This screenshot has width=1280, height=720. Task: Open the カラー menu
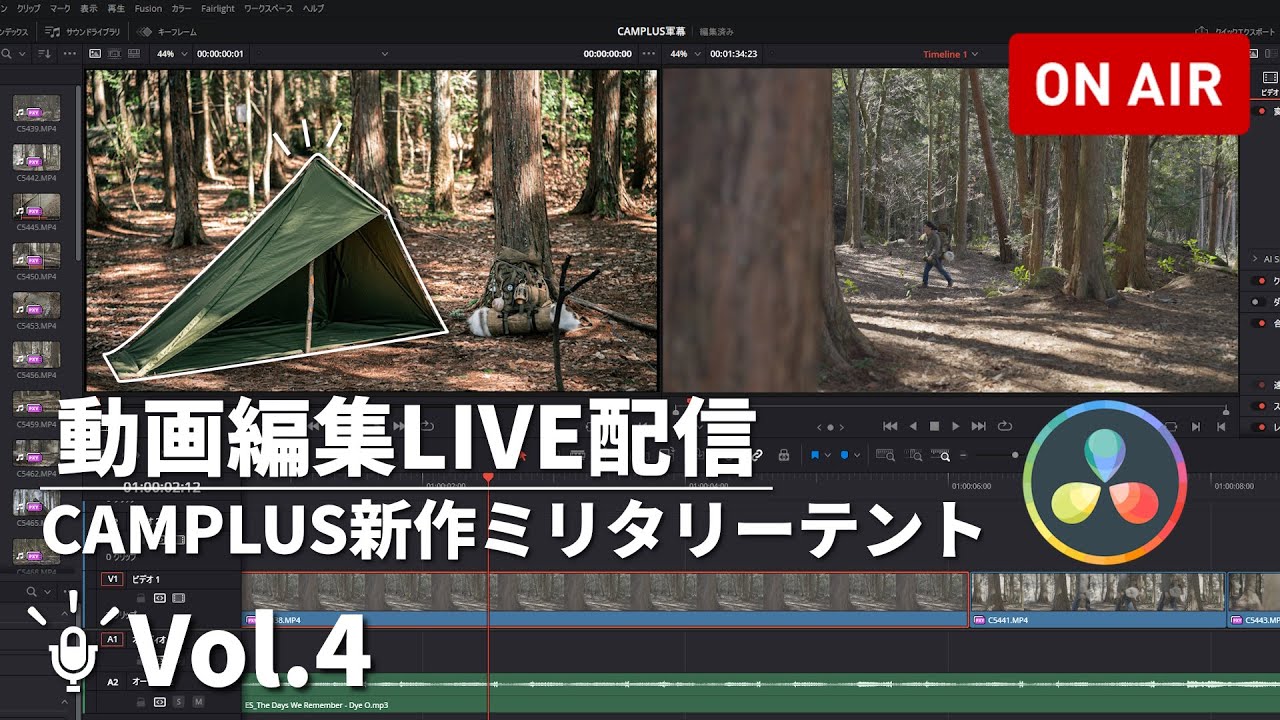point(181,8)
